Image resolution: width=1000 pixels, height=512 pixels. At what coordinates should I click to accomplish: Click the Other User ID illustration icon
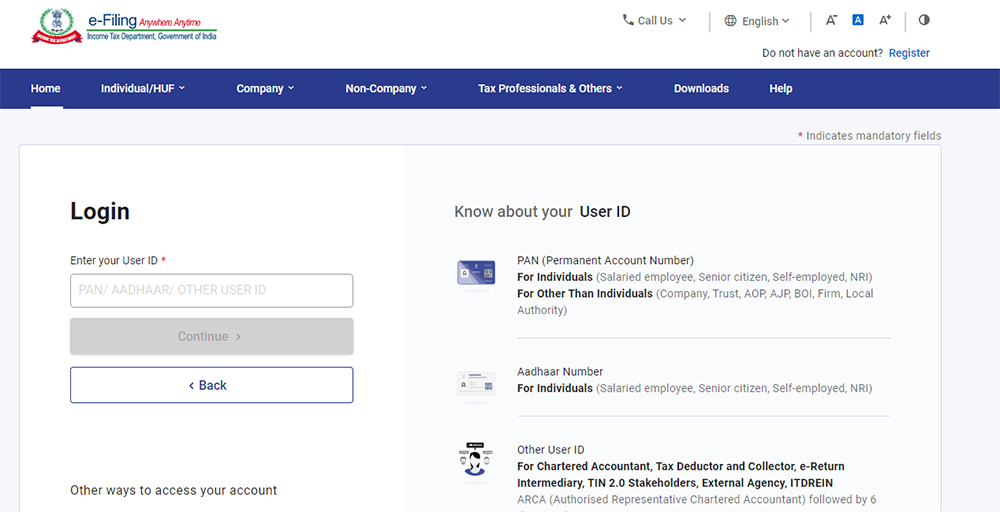point(476,460)
